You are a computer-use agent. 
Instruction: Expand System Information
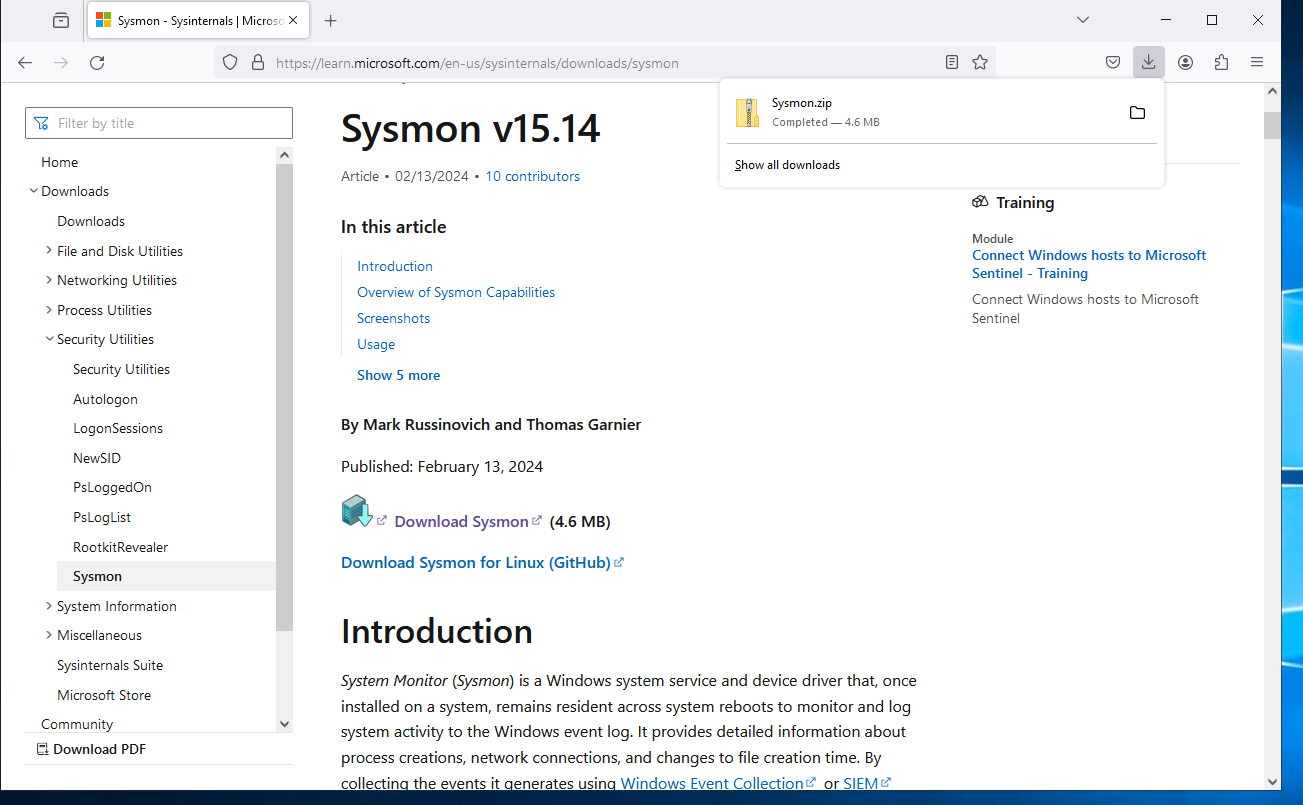tap(50, 606)
